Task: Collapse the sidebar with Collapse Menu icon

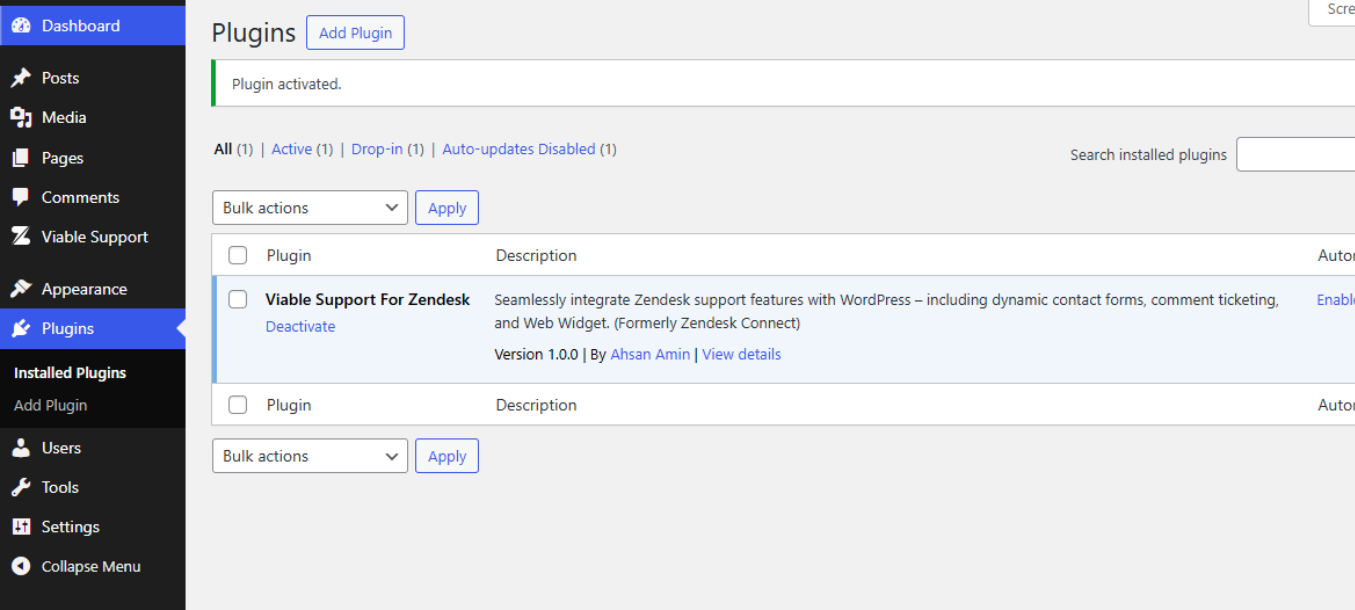Action: click(21, 566)
